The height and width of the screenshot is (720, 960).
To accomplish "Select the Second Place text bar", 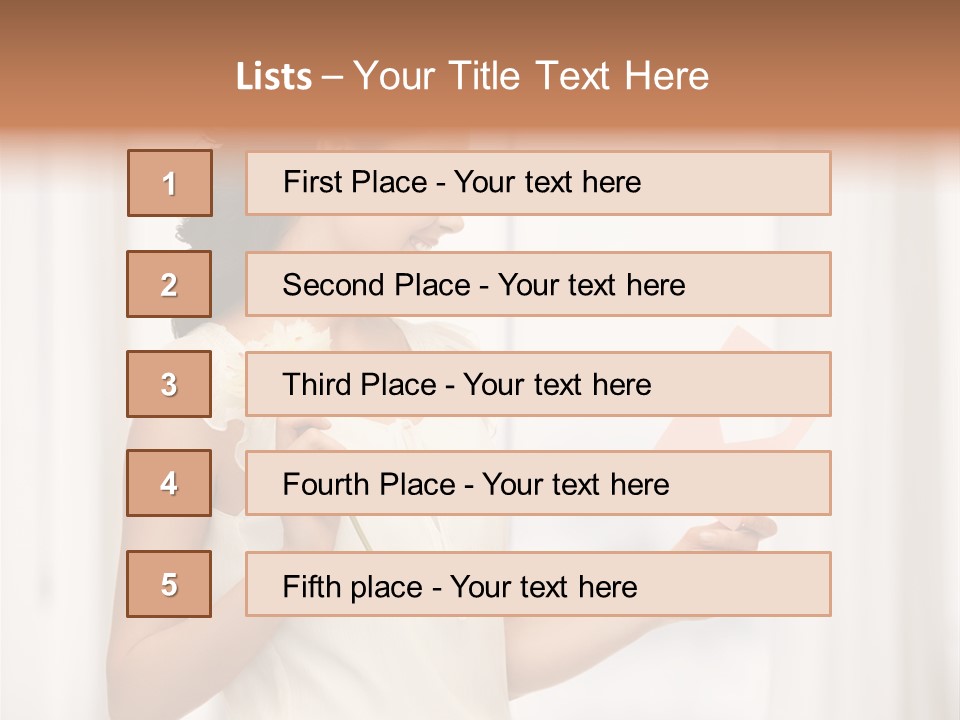I will coord(538,284).
